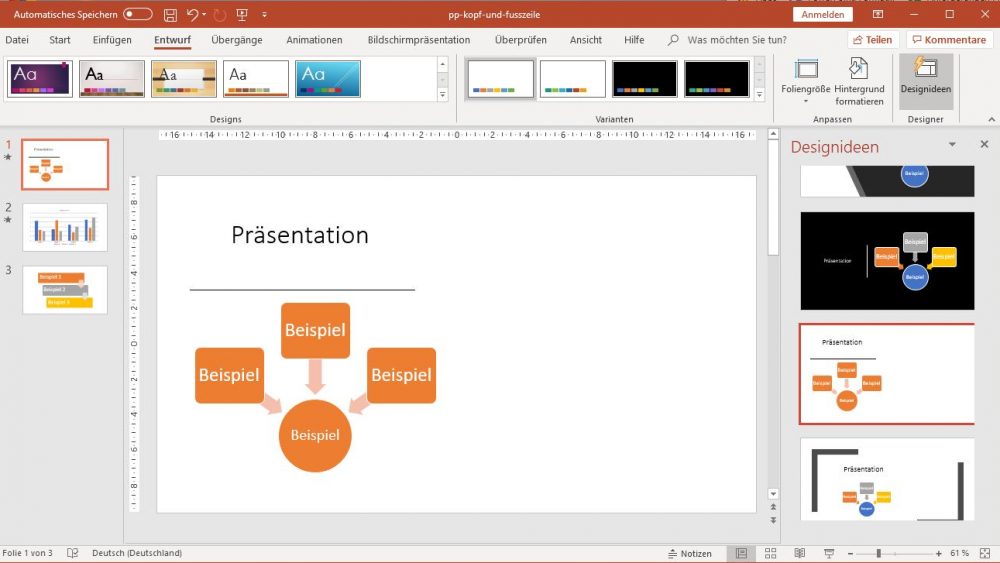Select the first white variant thumbnail
The width and height of the screenshot is (1000, 563).
click(501, 79)
